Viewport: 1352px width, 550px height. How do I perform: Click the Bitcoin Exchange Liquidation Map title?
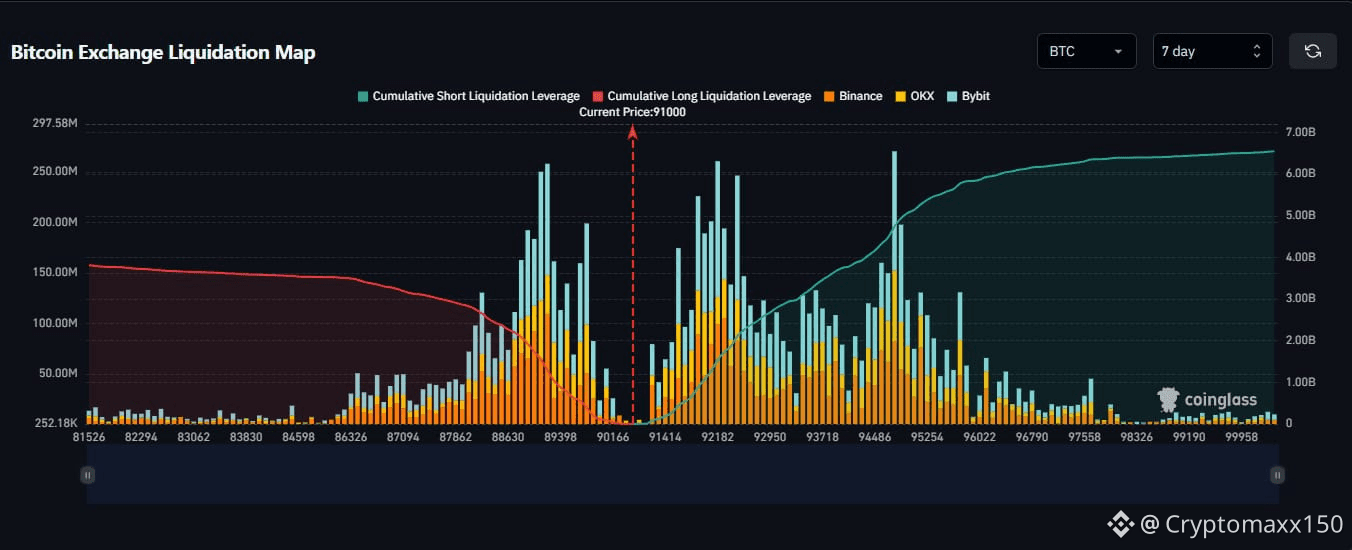tap(163, 53)
